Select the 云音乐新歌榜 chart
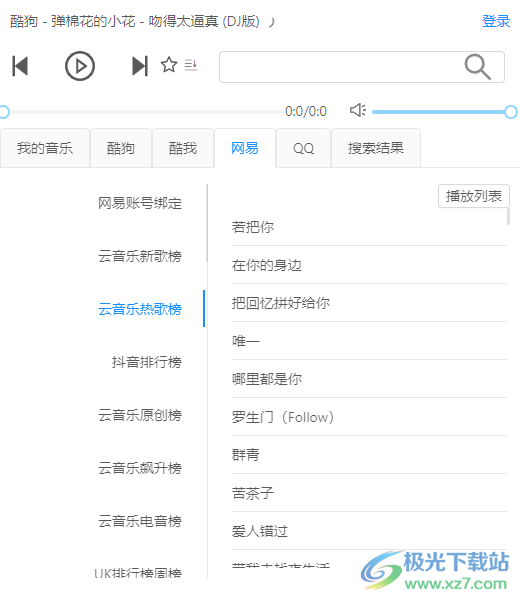Image resolution: width=520 pixels, height=600 pixels. [x=140, y=256]
